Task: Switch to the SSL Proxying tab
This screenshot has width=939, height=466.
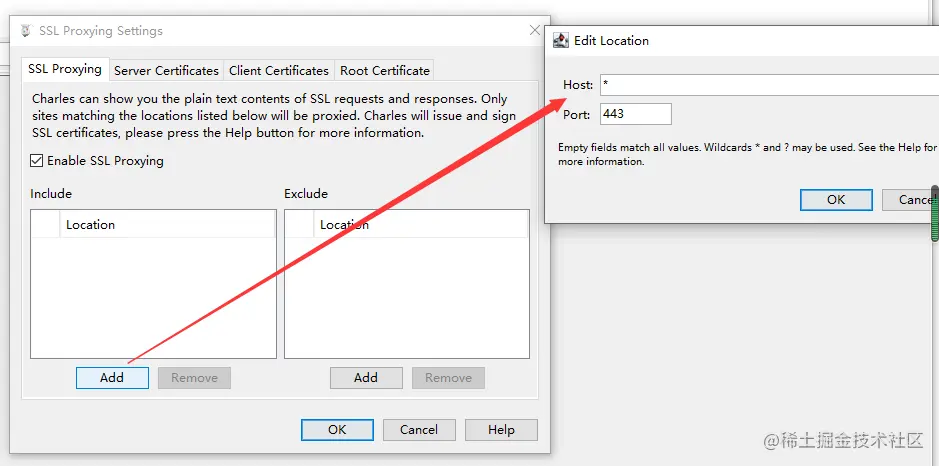Action: (65, 69)
